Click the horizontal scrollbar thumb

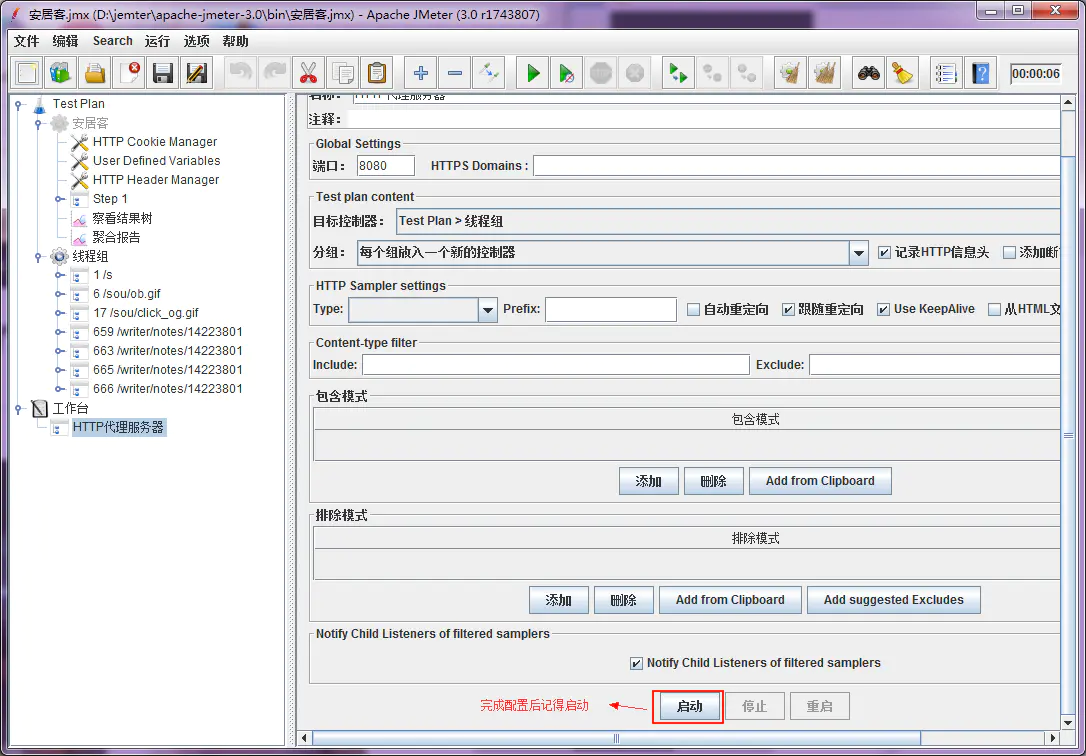coord(616,738)
